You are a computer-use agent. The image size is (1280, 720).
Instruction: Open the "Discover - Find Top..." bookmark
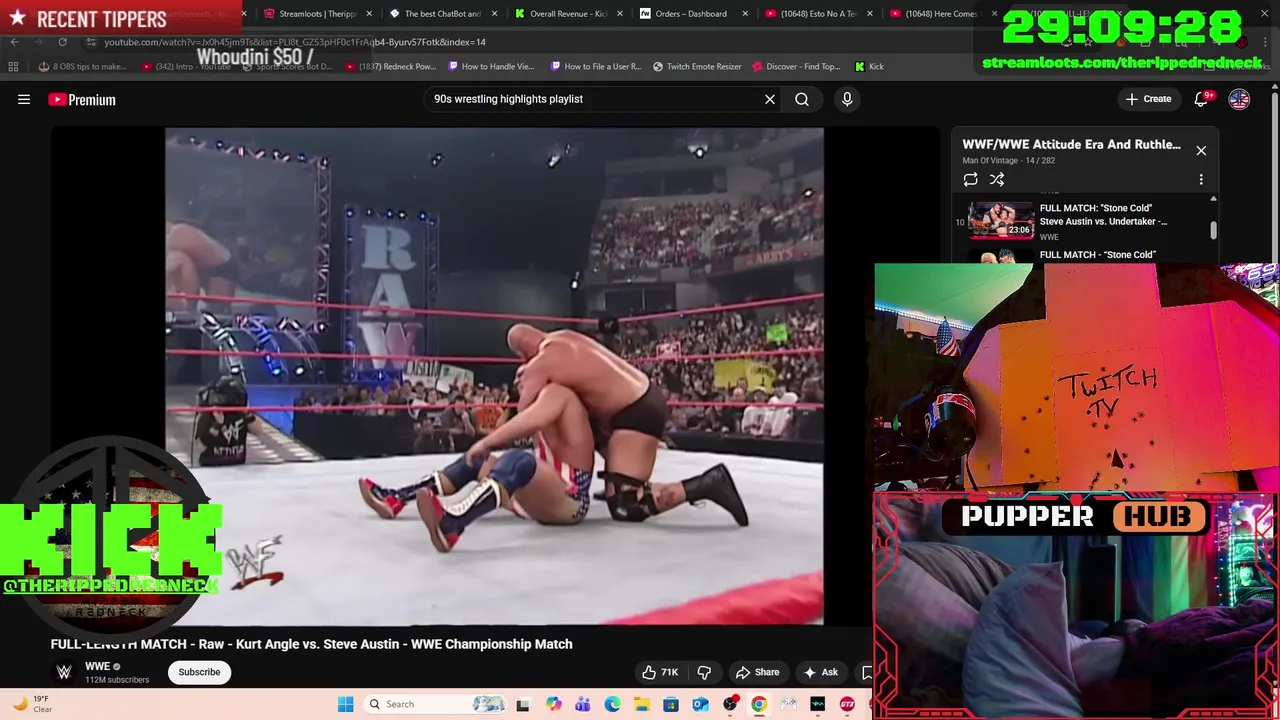[x=796, y=67]
